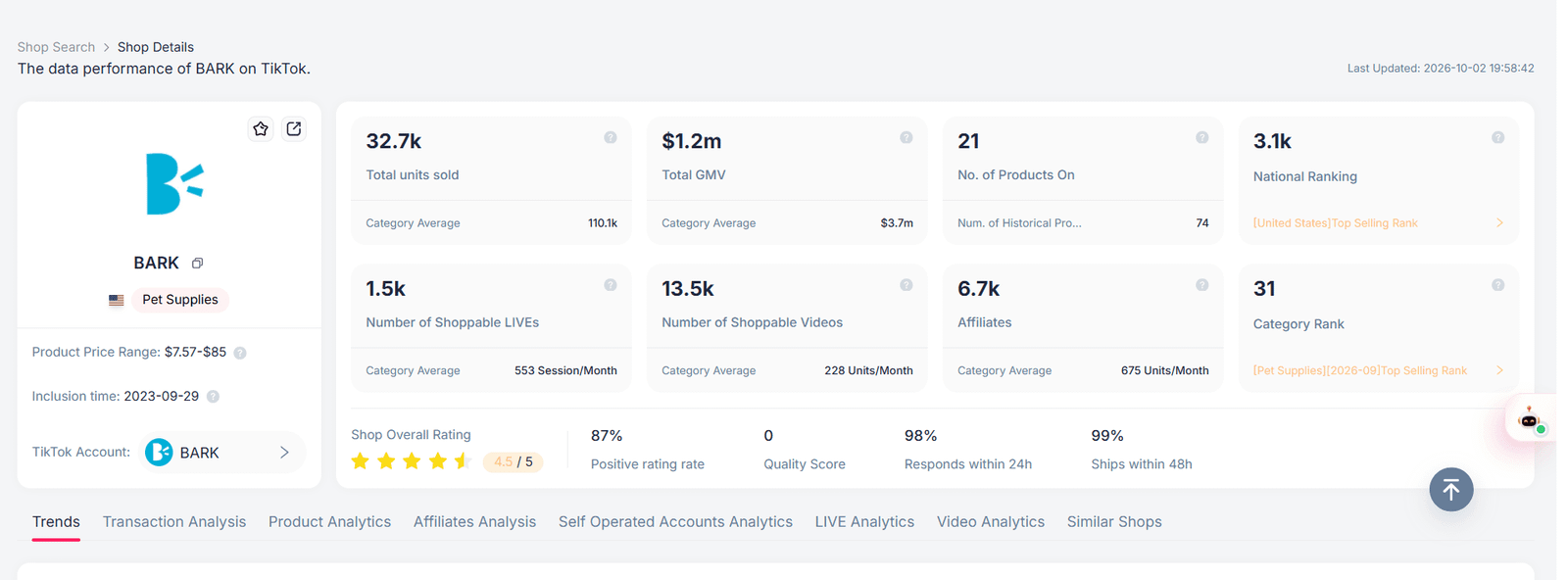
Task: Click the United States flag icon
Action: pyautogui.click(x=117, y=300)
